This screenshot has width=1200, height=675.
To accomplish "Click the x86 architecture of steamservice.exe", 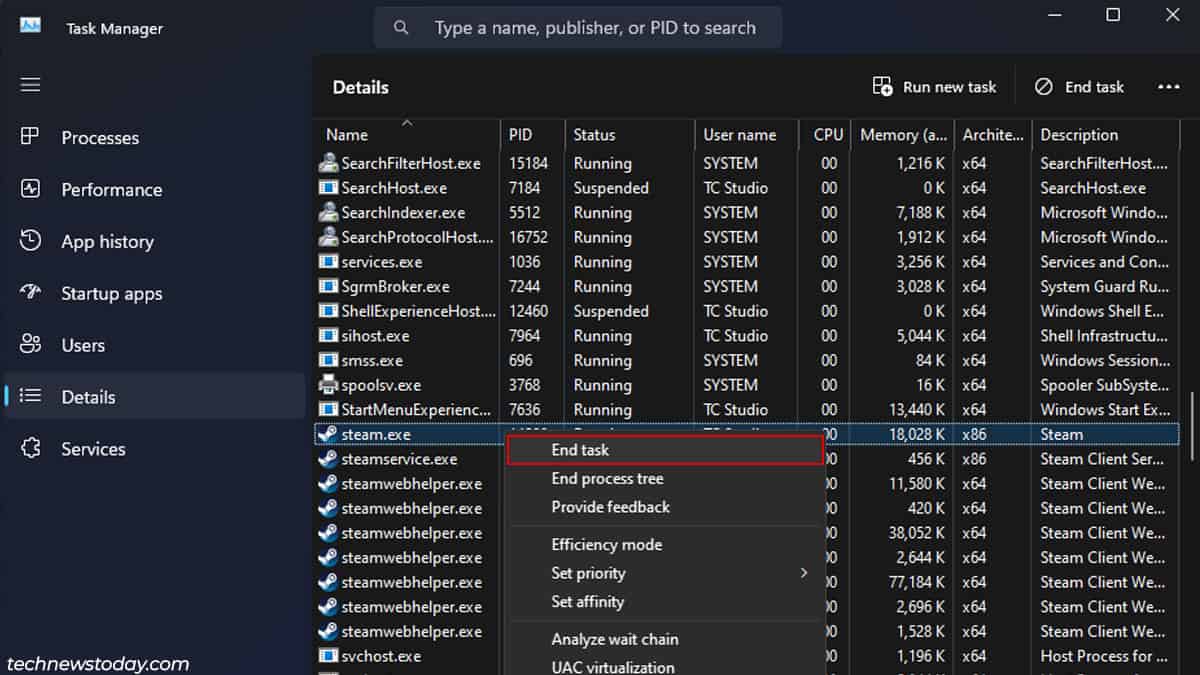I will tap(974, 459).
